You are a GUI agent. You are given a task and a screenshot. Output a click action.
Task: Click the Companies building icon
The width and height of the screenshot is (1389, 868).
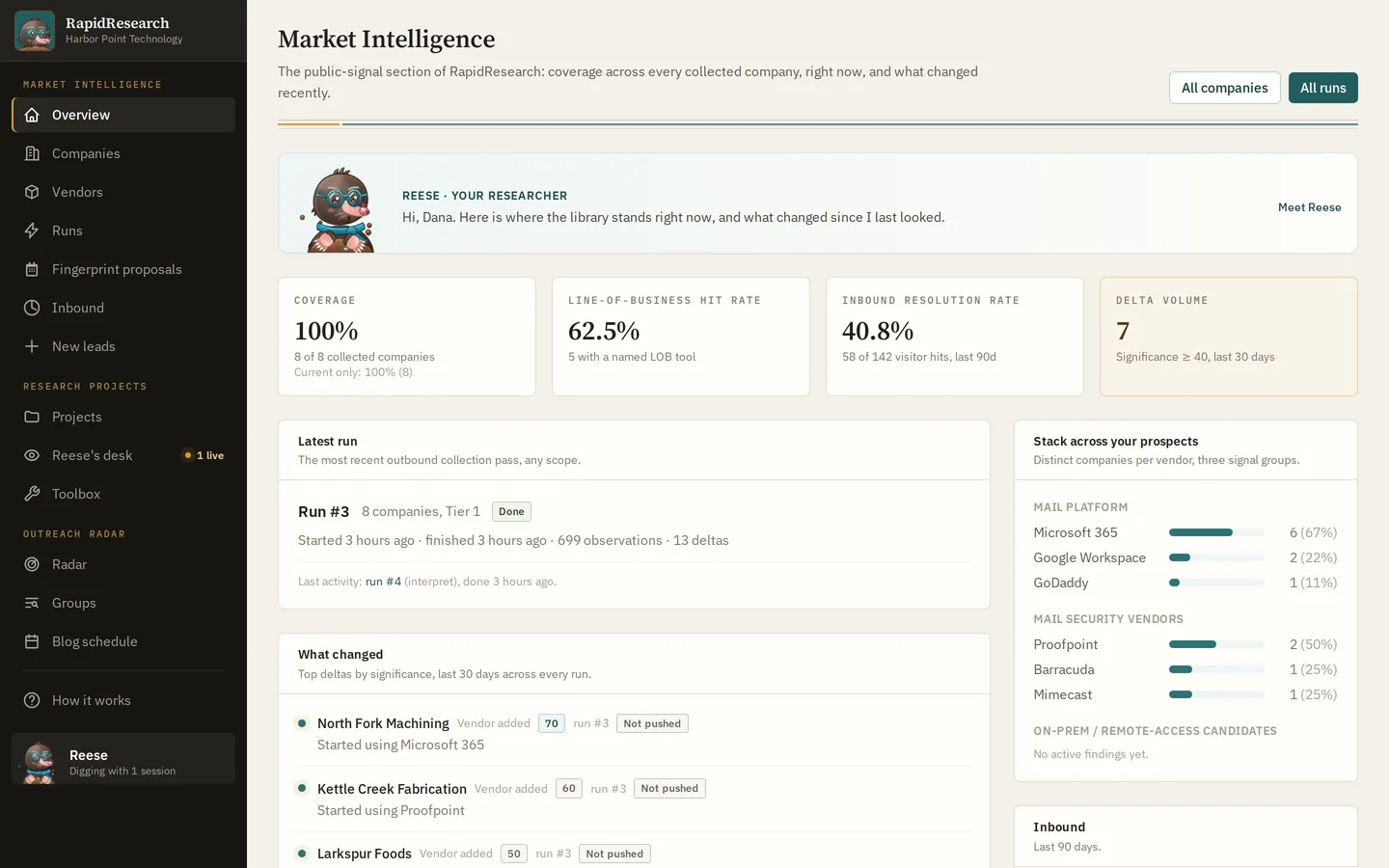point(32,153)
